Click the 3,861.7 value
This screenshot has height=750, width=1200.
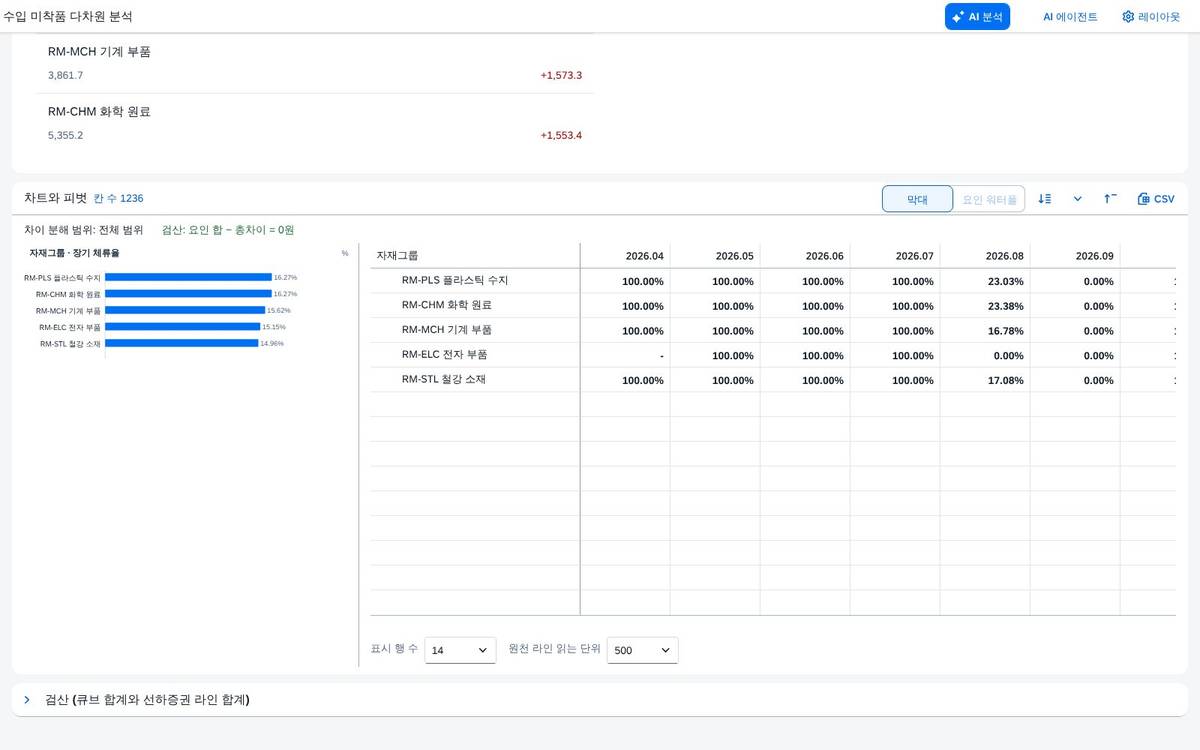coord(66,75)
